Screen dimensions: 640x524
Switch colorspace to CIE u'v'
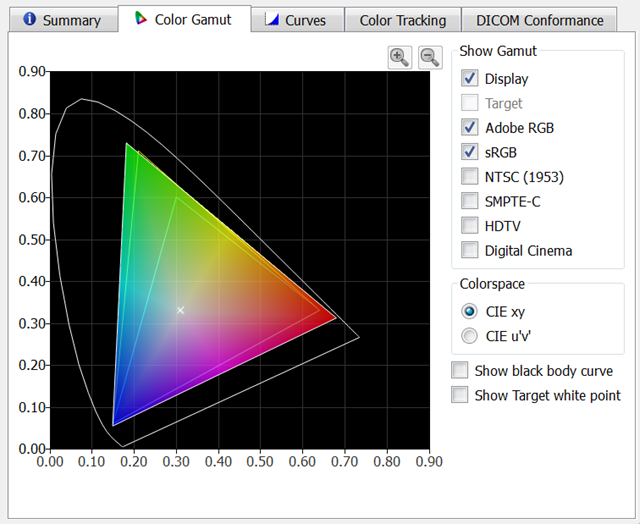point(470,335)
